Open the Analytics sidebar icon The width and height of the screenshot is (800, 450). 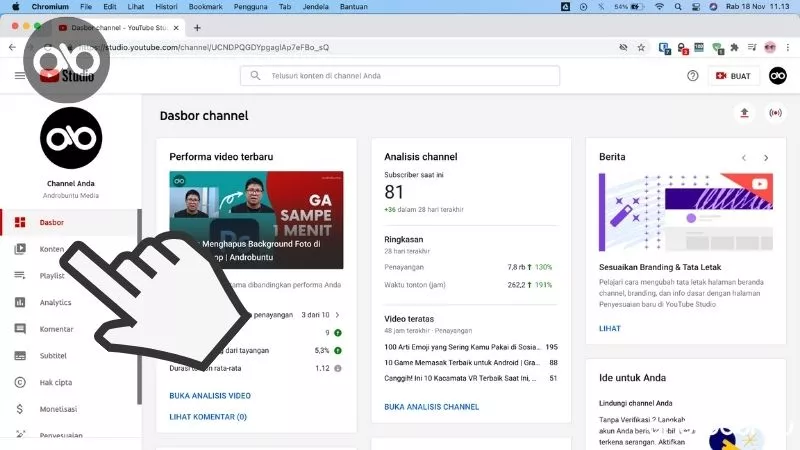coord(20,303)
